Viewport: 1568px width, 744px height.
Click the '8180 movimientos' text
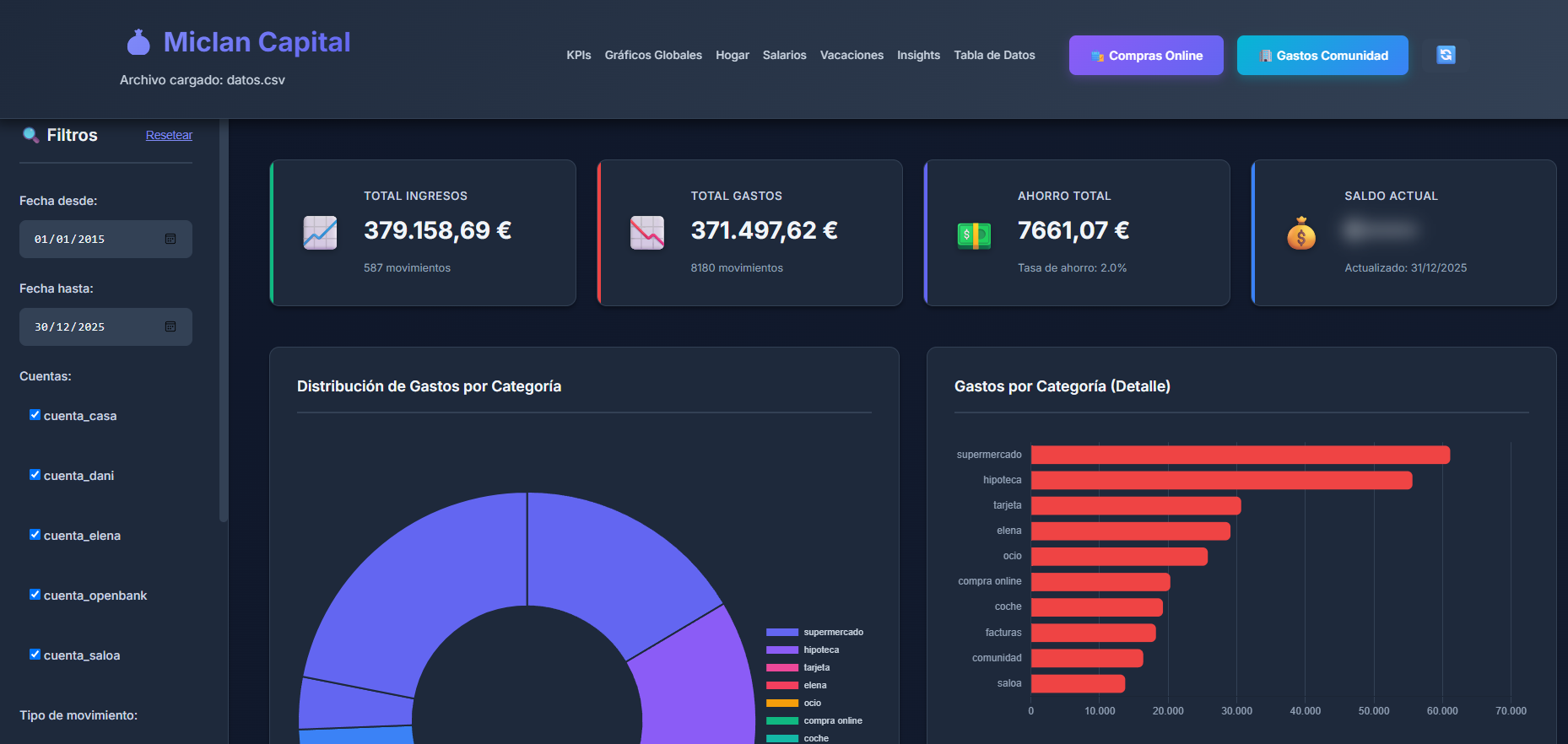click(737, 267)
